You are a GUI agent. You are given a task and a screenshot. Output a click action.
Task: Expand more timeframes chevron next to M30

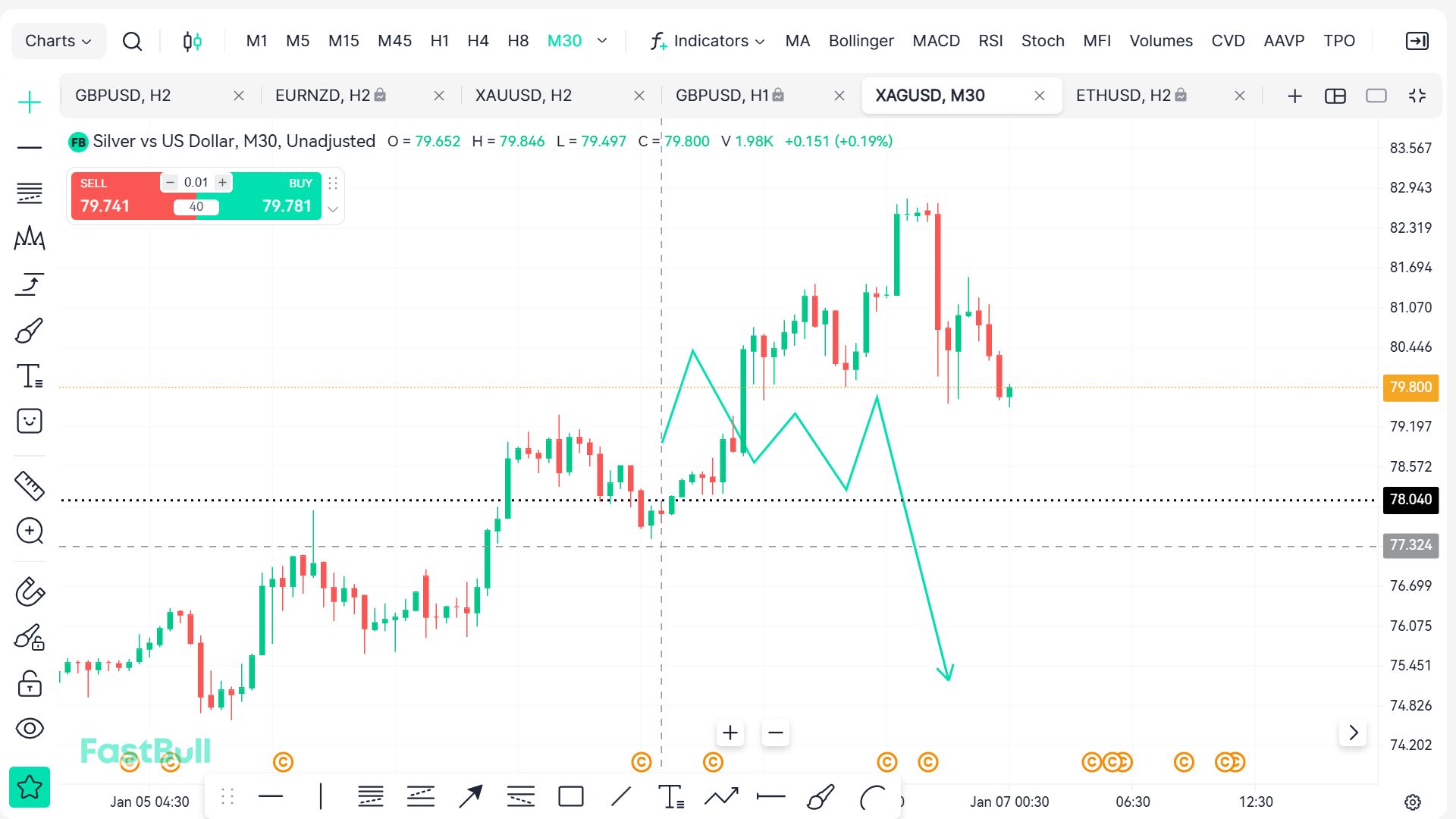[602, 41]
